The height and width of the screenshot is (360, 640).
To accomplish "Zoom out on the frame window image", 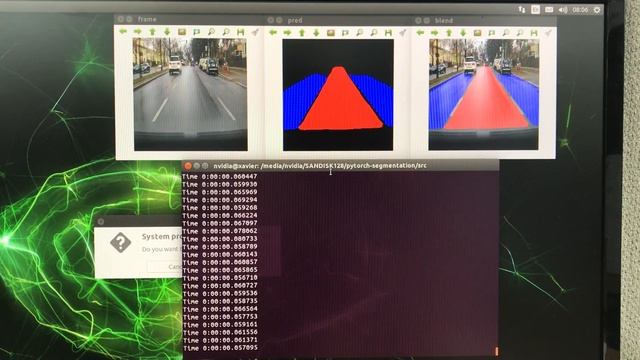I will [226, 31].
